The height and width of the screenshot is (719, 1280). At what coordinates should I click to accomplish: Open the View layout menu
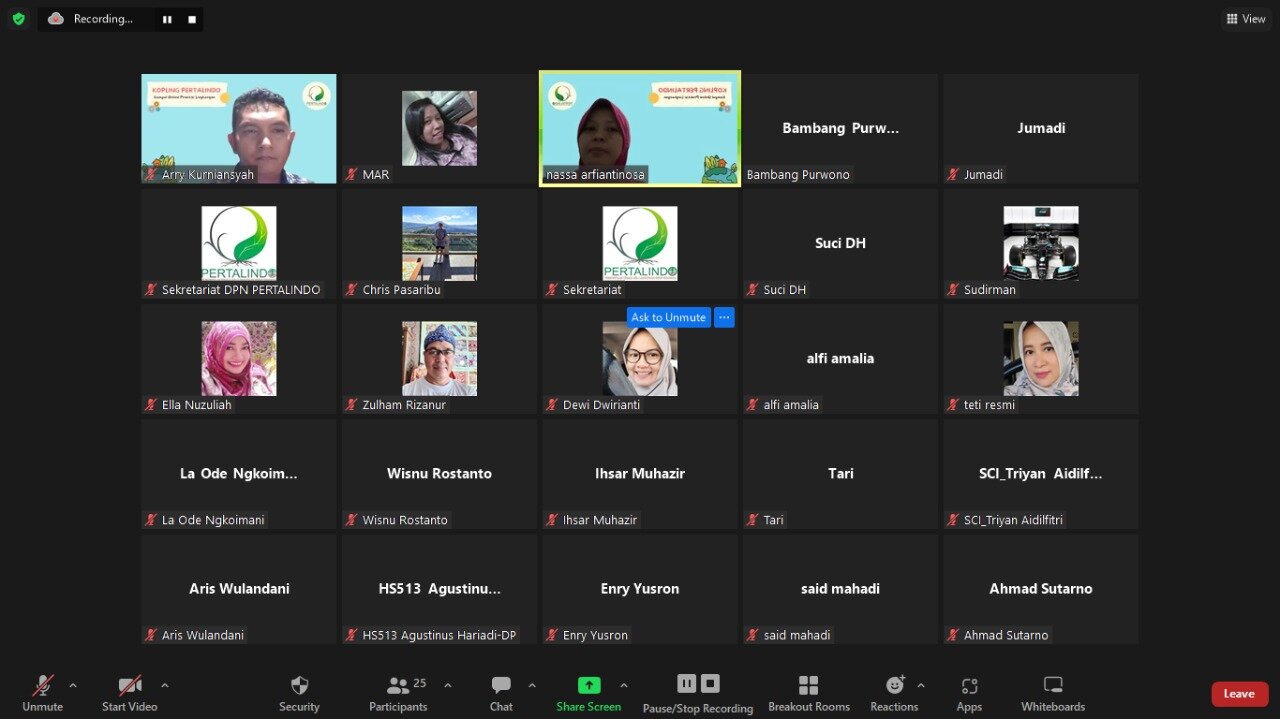[1246, 19]
